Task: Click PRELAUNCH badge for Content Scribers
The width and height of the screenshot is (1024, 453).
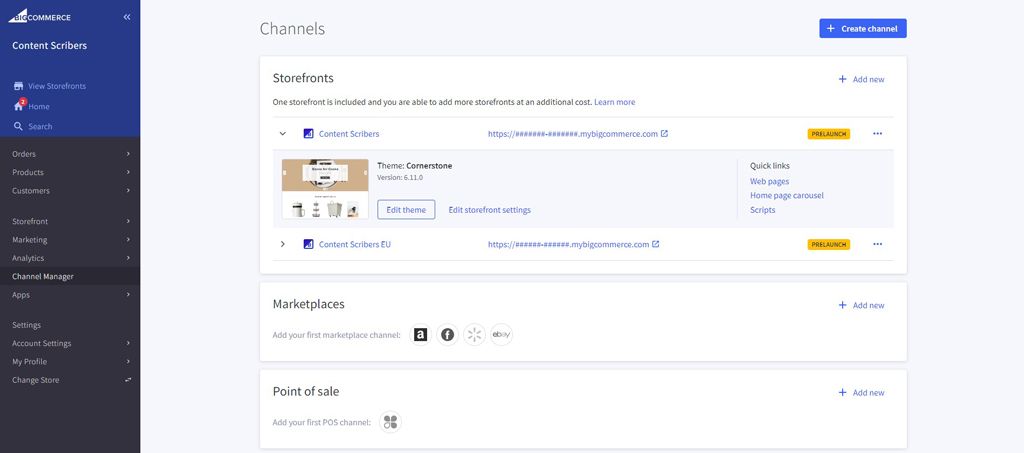Action: 829,134
